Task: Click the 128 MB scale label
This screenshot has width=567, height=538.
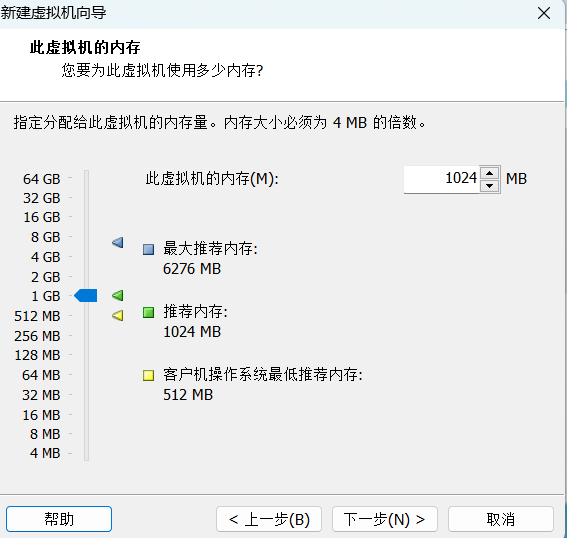Action: [x=37, y=355]
